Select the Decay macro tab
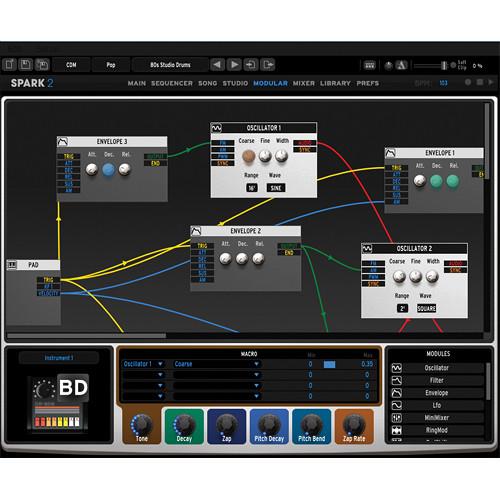Screen dimensions: 500x500 [184, 427]
